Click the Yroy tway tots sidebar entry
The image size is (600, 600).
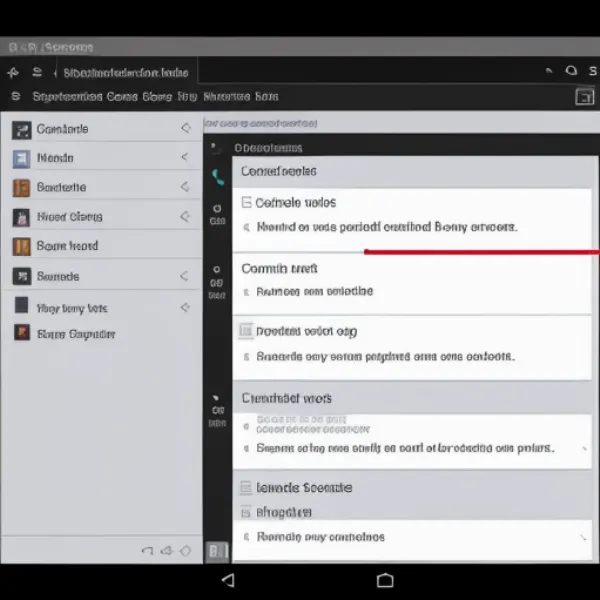[x=72, y=308]
